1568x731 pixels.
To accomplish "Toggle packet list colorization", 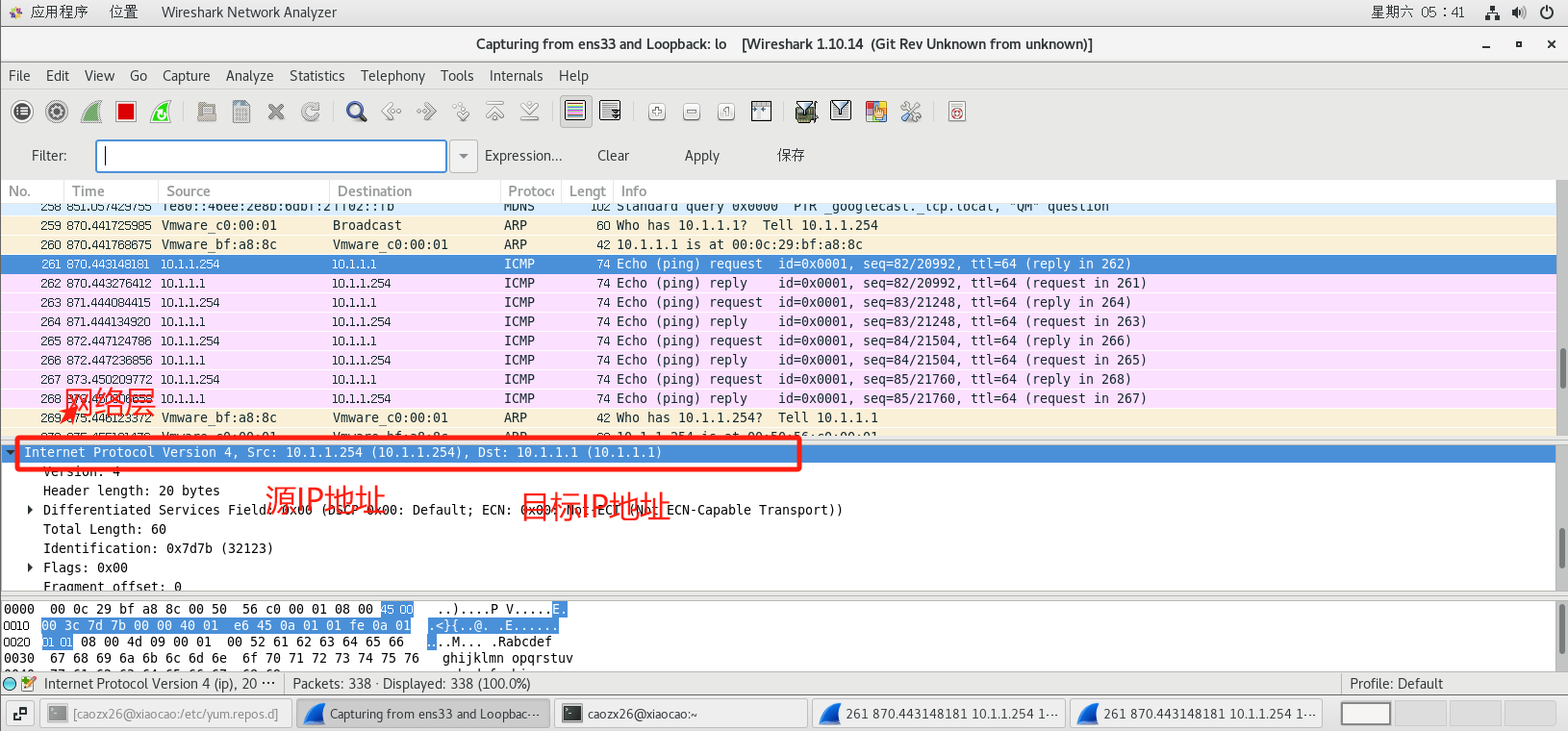I will coord(575,112).
